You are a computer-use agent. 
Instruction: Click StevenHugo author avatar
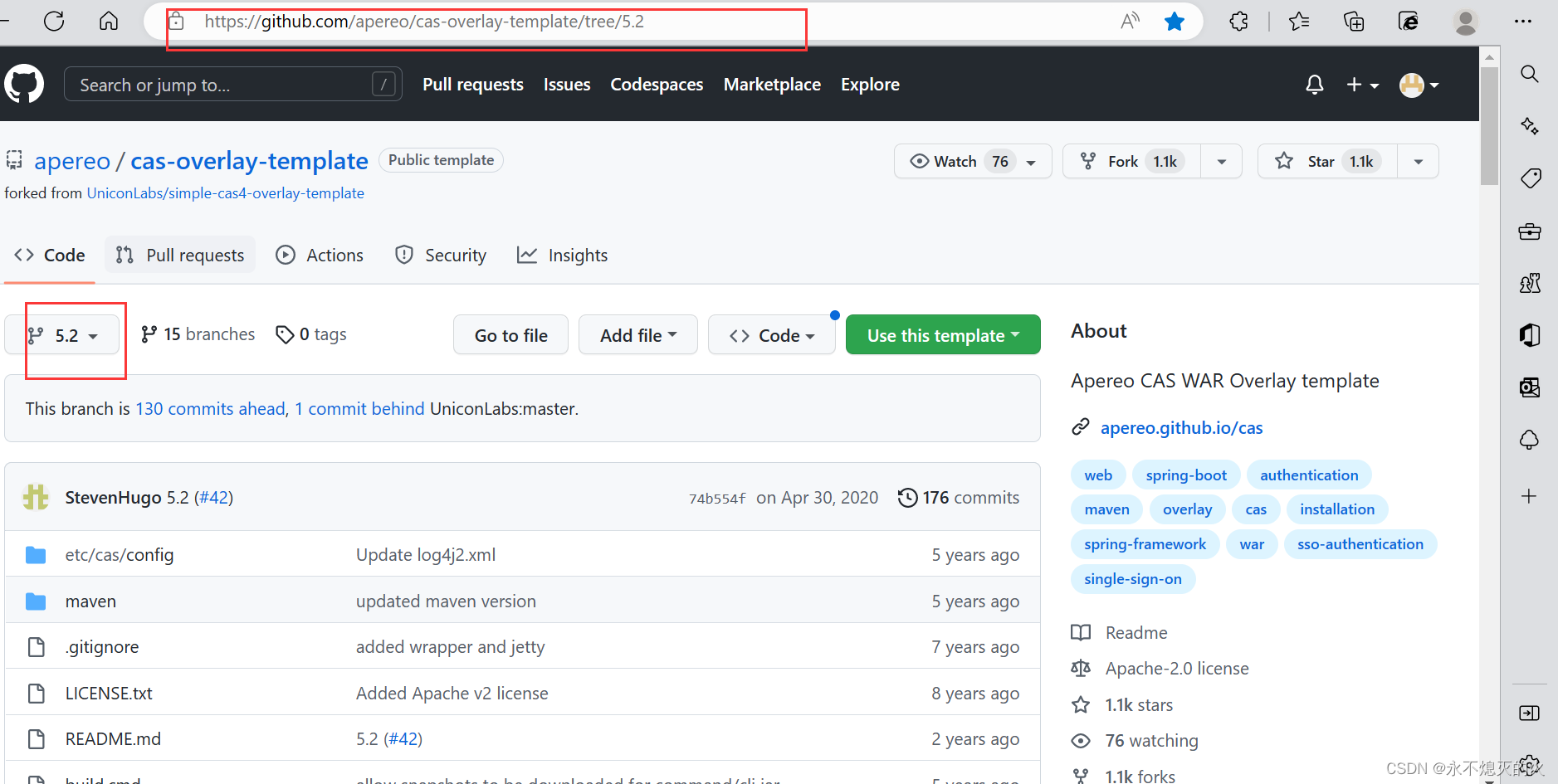tap(36, 497)
